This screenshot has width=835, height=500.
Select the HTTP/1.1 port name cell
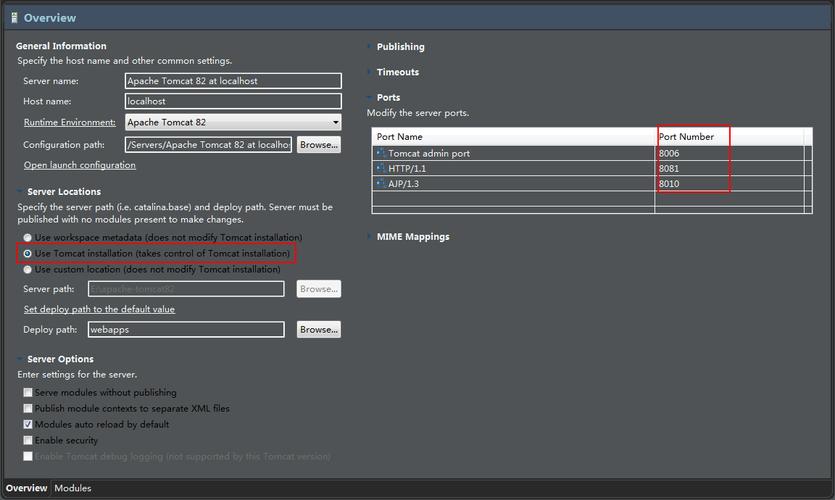click(x=513, y=168)
